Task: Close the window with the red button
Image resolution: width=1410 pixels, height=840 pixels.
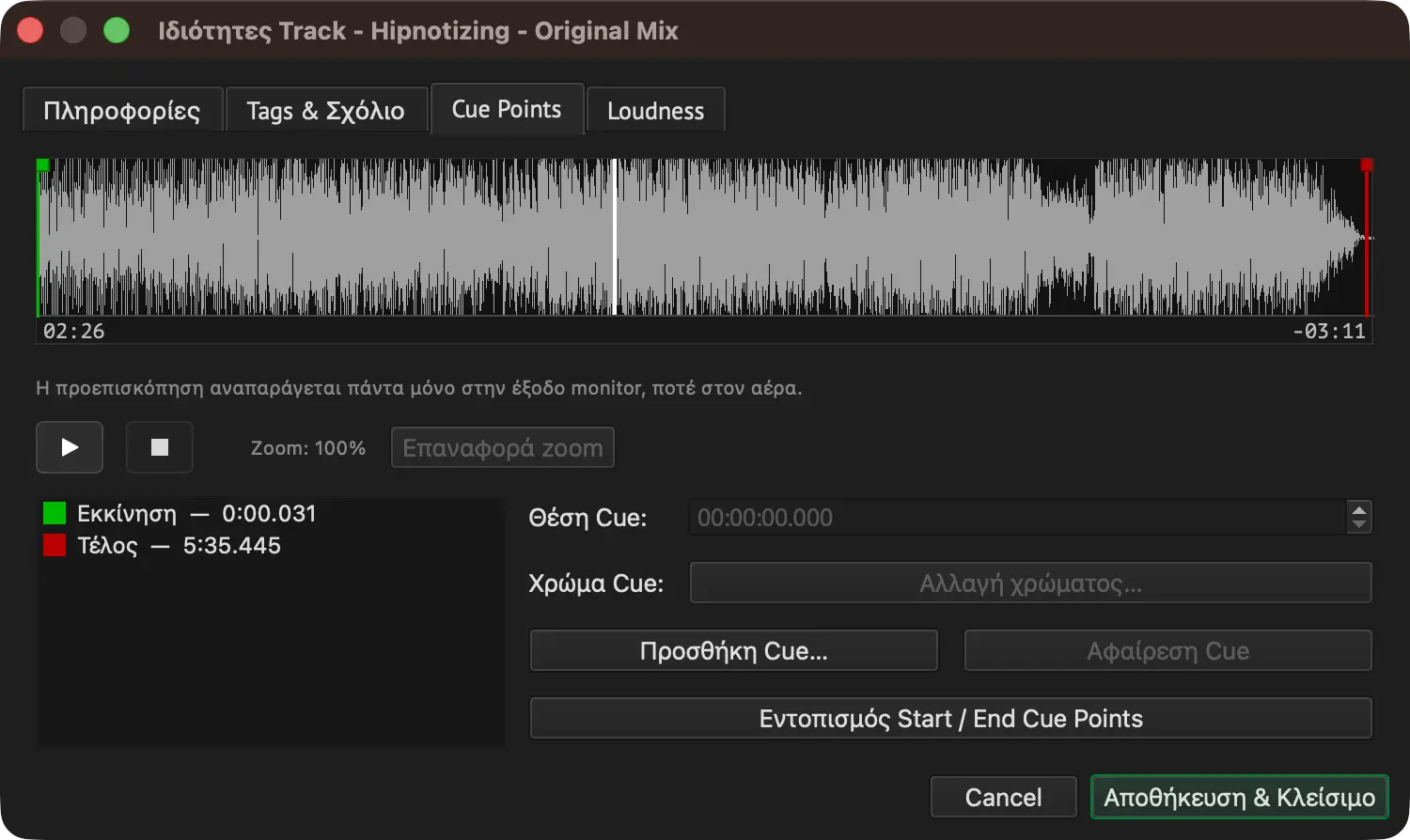Action: tap(31, 30)
